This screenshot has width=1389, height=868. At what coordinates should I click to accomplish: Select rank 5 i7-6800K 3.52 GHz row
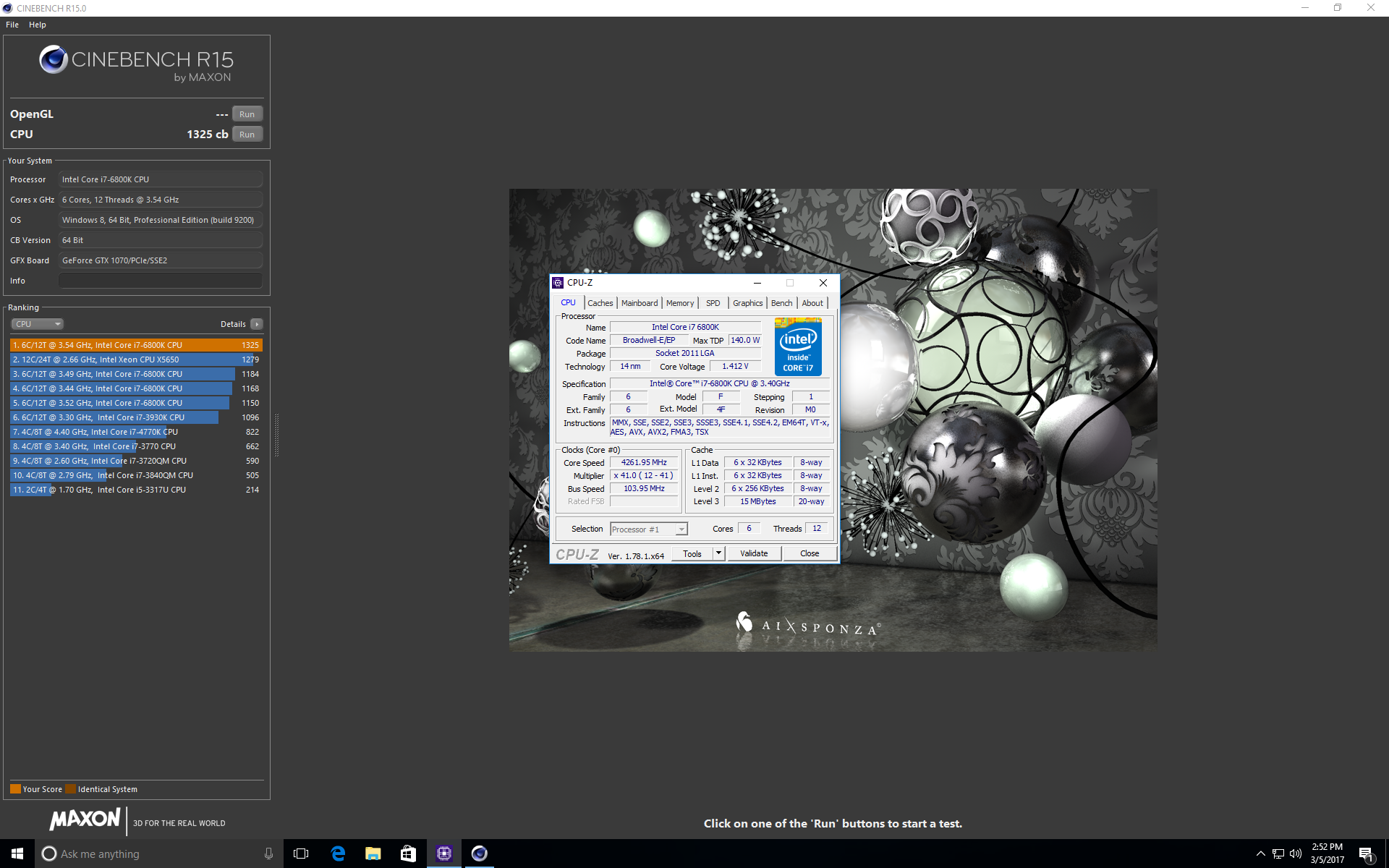(136, 403)
